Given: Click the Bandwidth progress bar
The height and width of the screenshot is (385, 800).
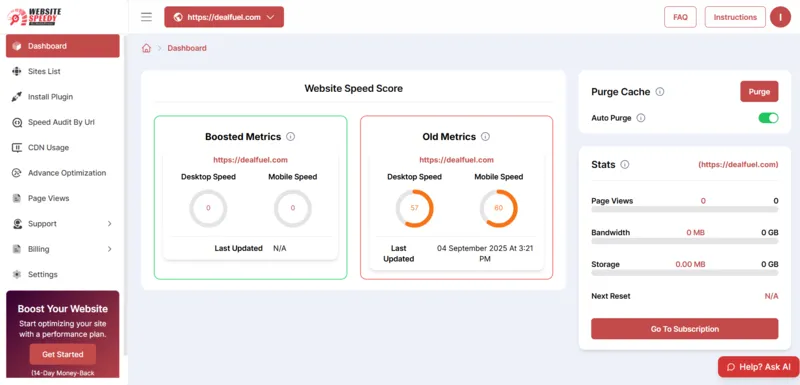Looking at the screenshot, I should [x=685, y=241].
